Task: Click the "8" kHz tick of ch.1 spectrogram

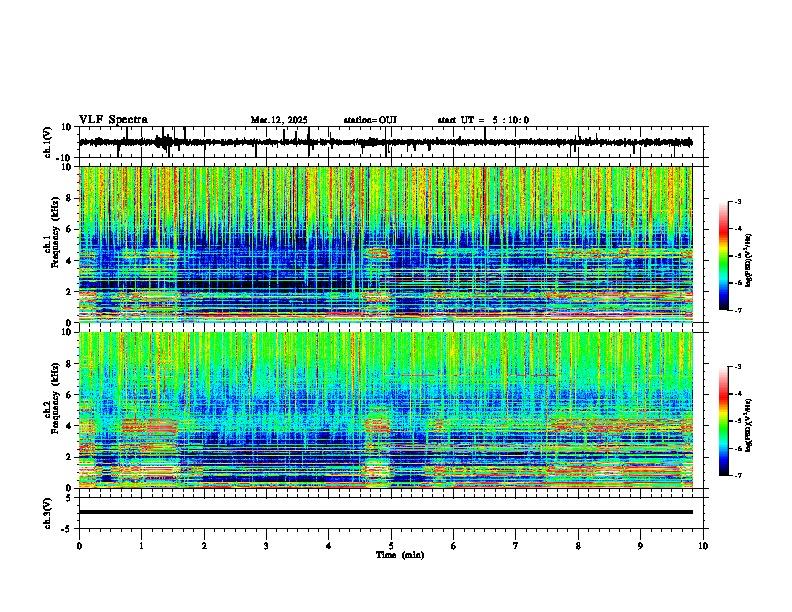Action: click(x=70, y=198)
